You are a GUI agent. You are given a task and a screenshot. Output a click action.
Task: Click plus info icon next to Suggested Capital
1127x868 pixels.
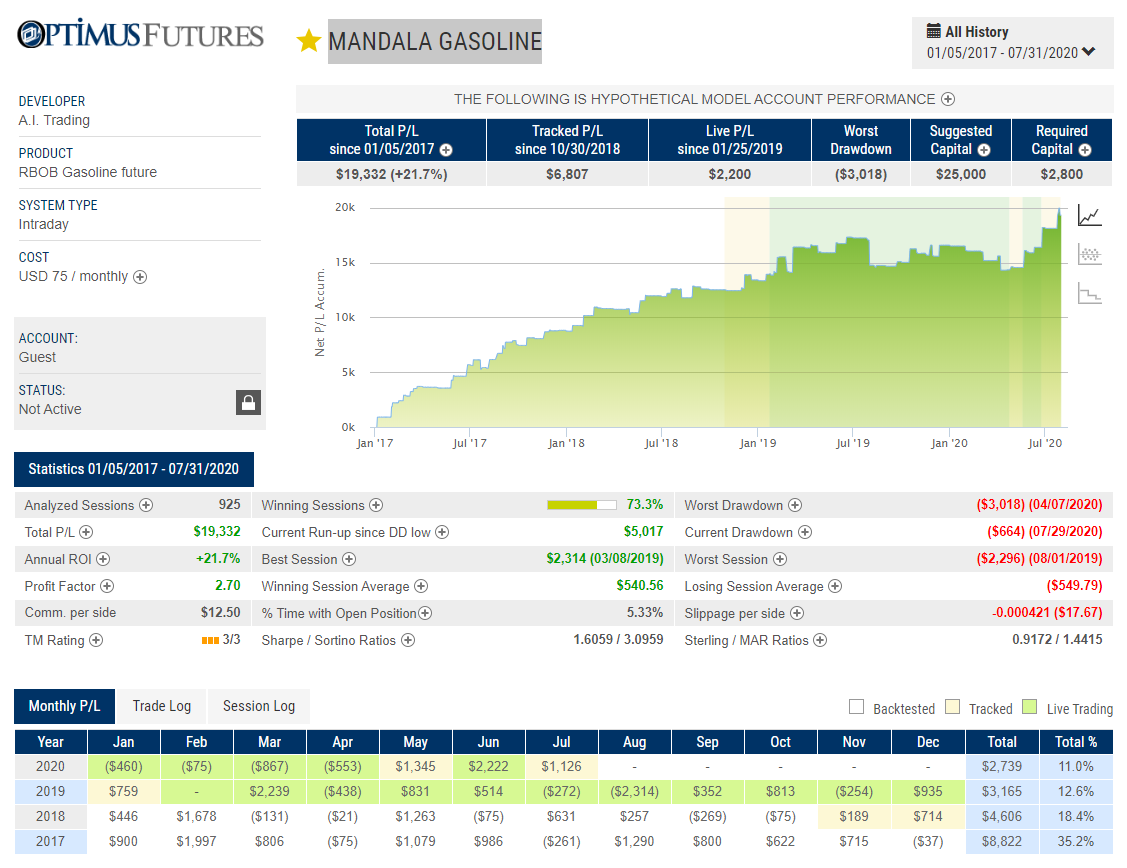tap(984, 150)
